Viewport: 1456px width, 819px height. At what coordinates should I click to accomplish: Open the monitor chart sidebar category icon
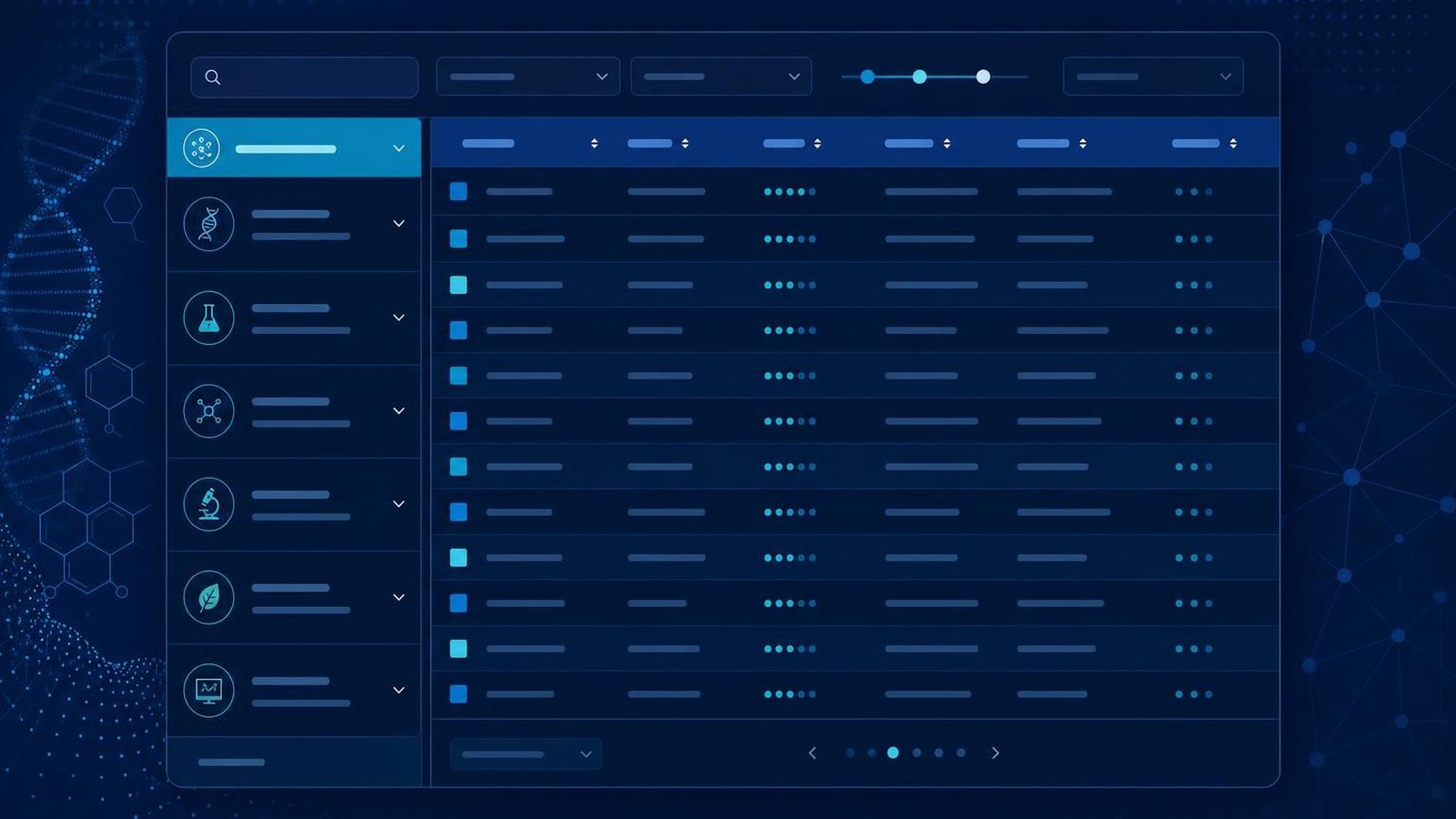point(208,691)
